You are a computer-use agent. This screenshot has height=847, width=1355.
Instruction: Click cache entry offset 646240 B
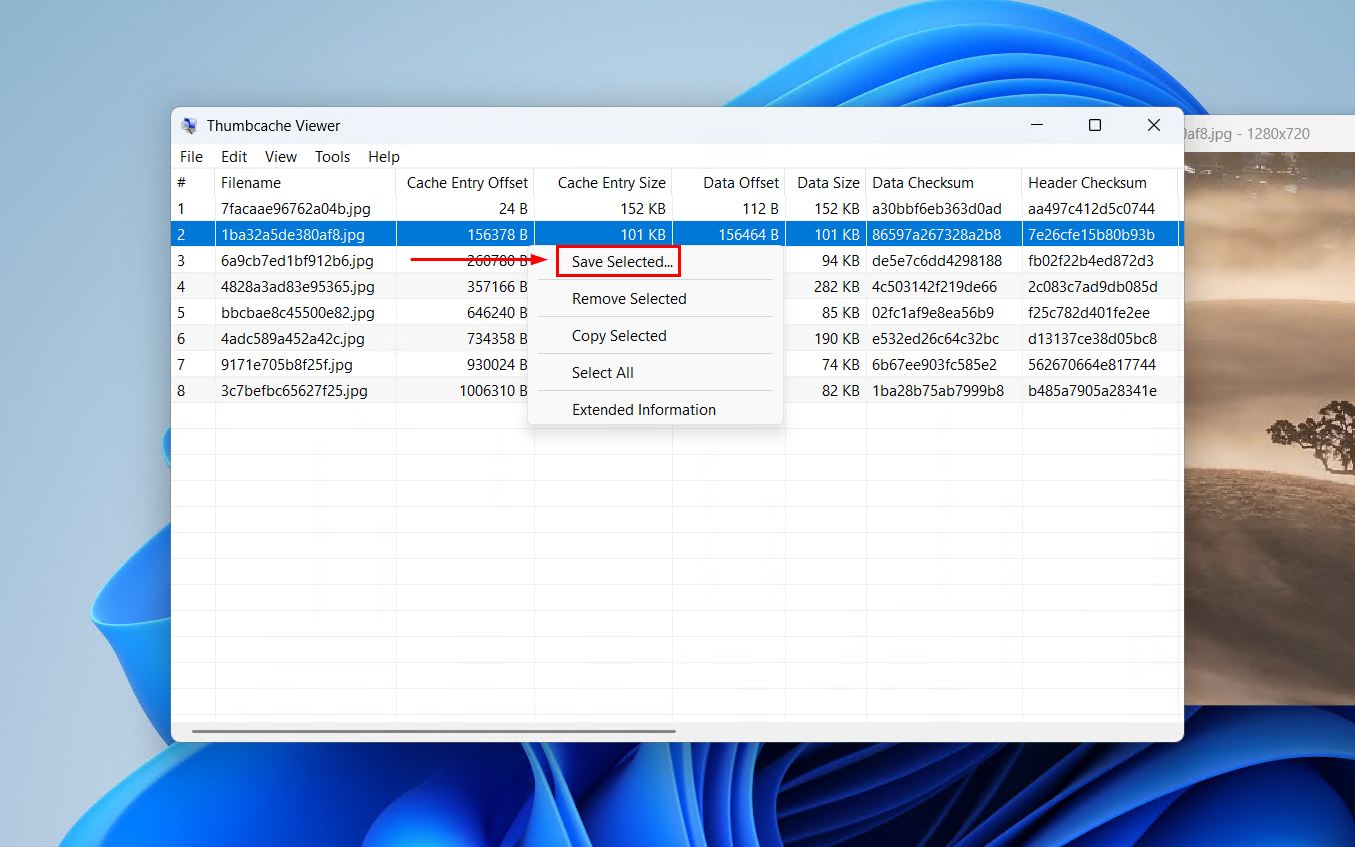click(497, 313)
